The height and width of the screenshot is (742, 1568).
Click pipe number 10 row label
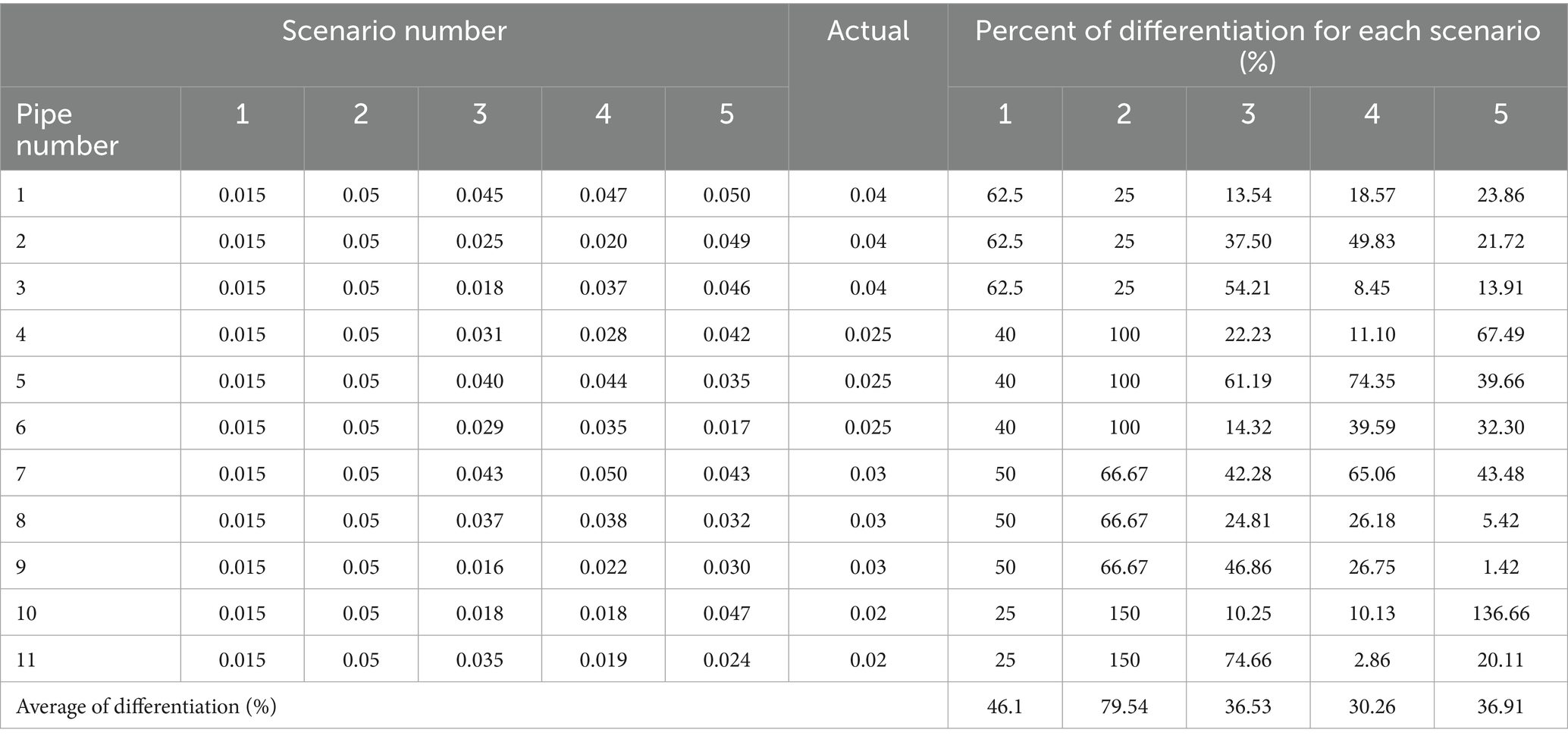click(x=27, y=613)
